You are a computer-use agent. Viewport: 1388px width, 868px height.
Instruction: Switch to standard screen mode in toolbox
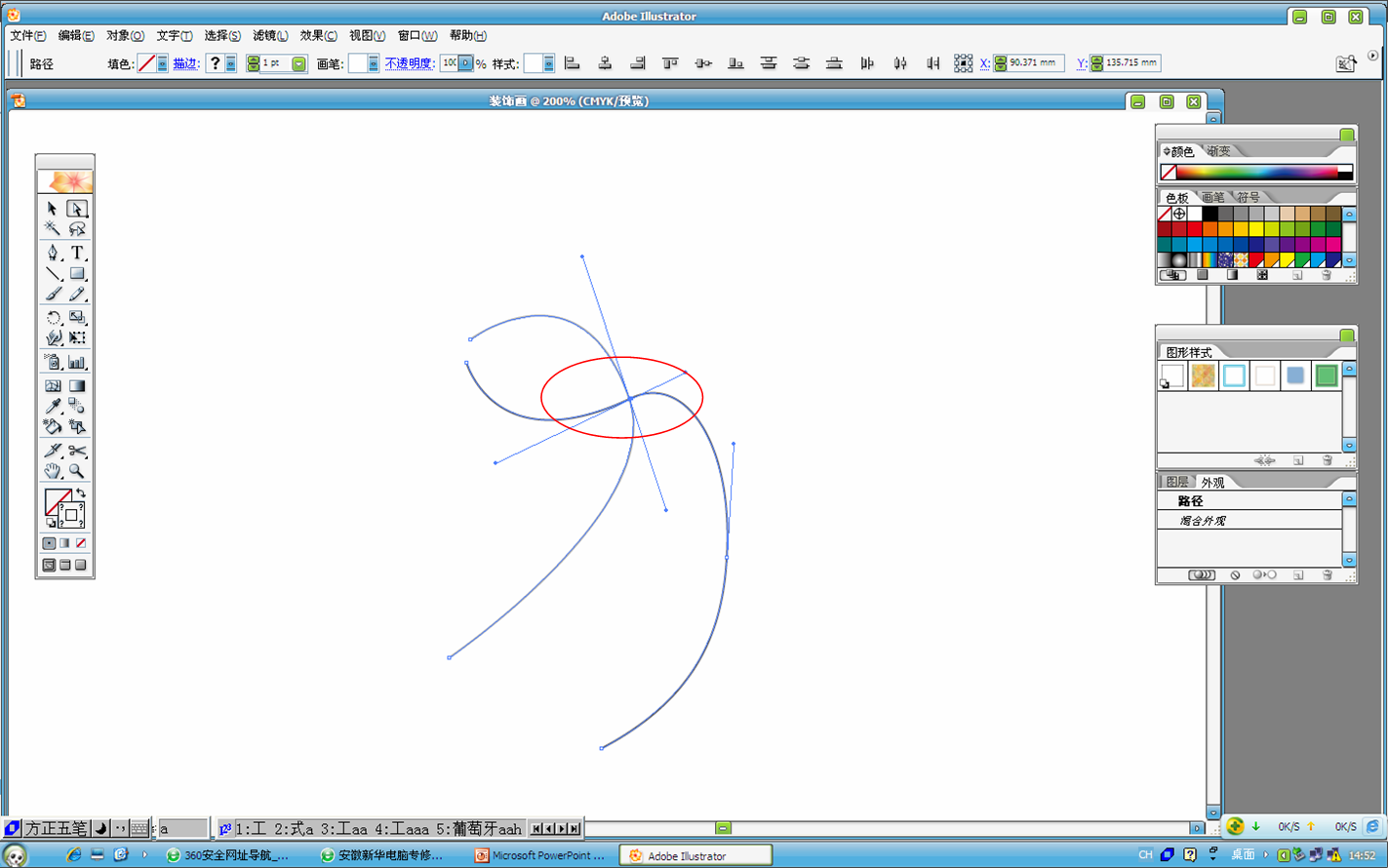pyautogui.click(x=49, y=565)
